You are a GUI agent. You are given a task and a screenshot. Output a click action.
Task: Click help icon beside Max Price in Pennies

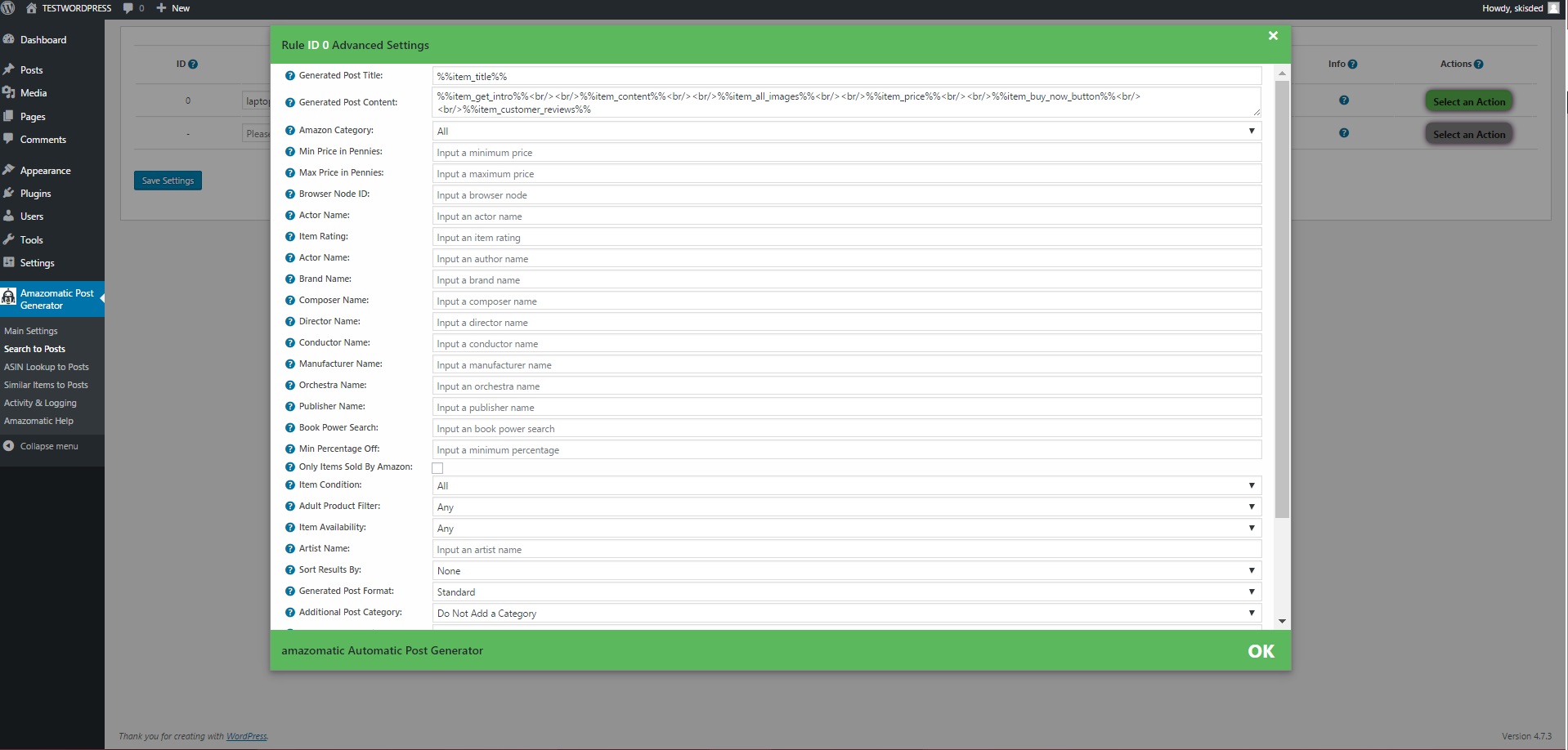pyautogui.click(x=289, y=173)
